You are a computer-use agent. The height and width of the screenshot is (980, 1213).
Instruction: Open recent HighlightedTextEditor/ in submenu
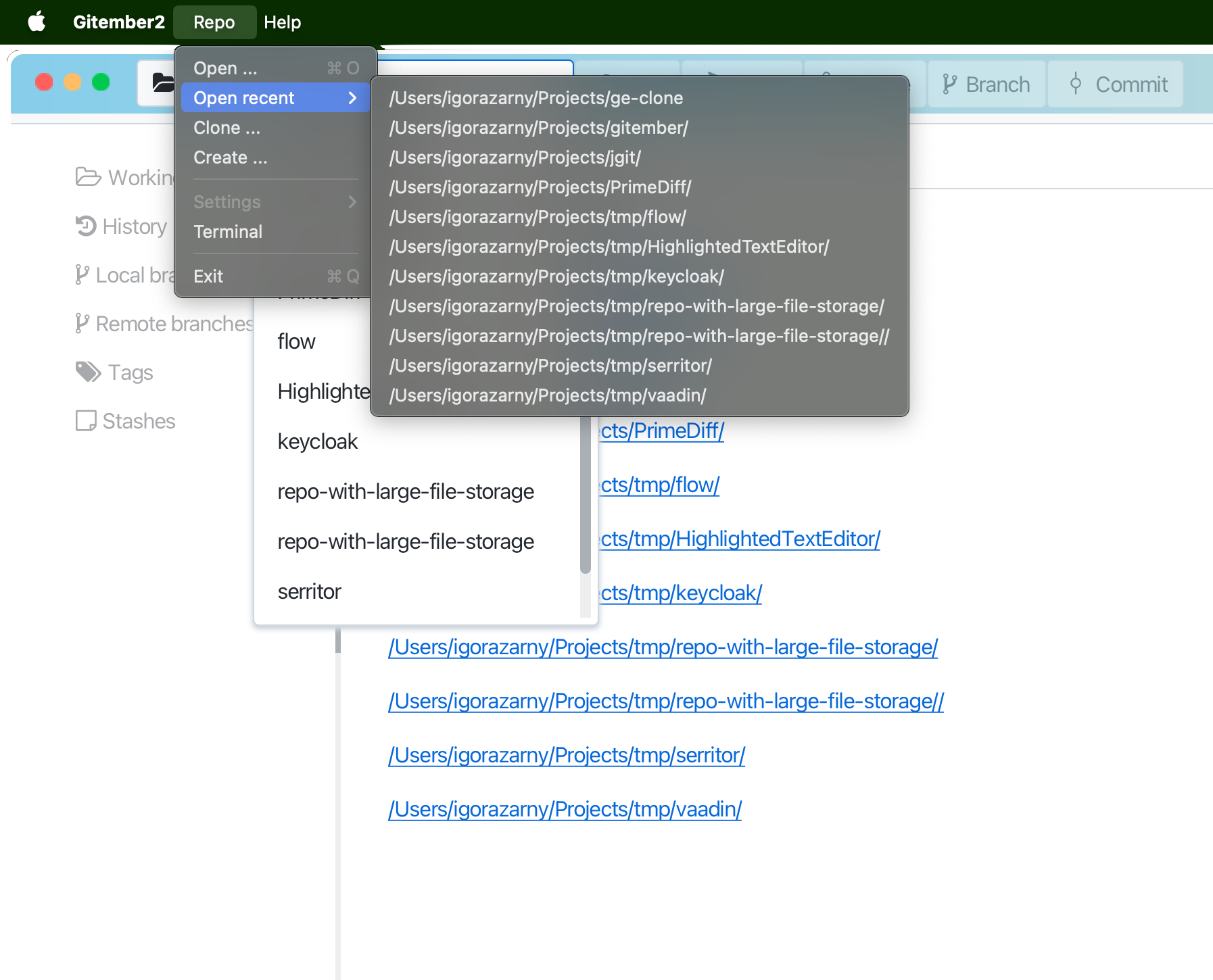click(640, 247)
